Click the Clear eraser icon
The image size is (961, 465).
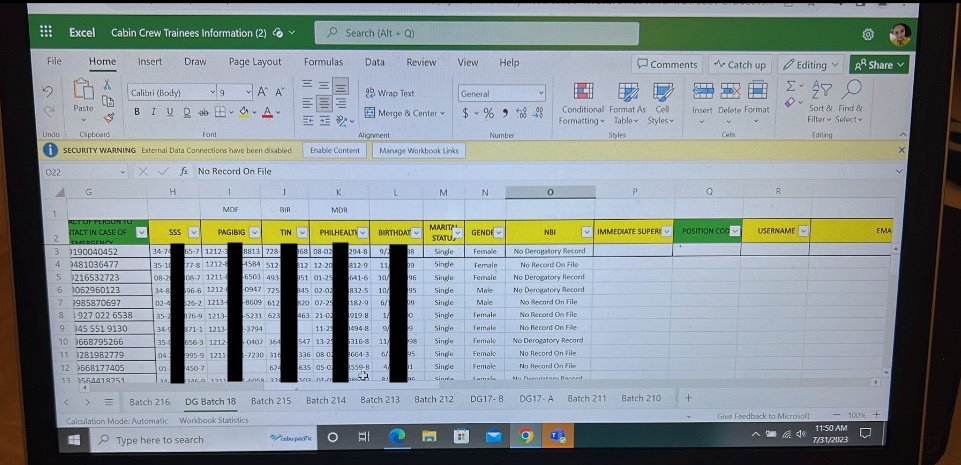(790, 102)
